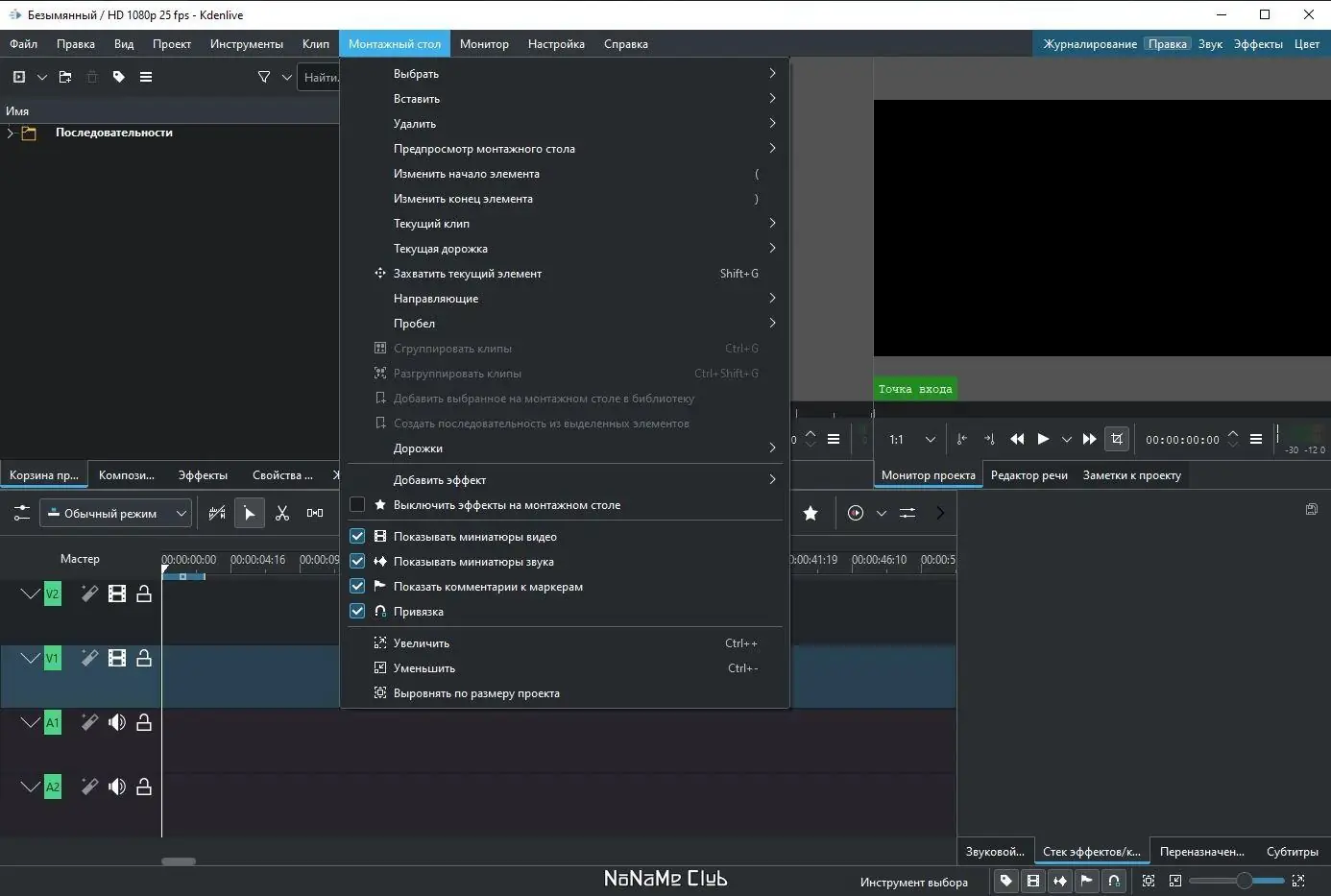The image size is (1331, 896).
Task: Click the filter funnel icon in bin
Action: (264, 77)
